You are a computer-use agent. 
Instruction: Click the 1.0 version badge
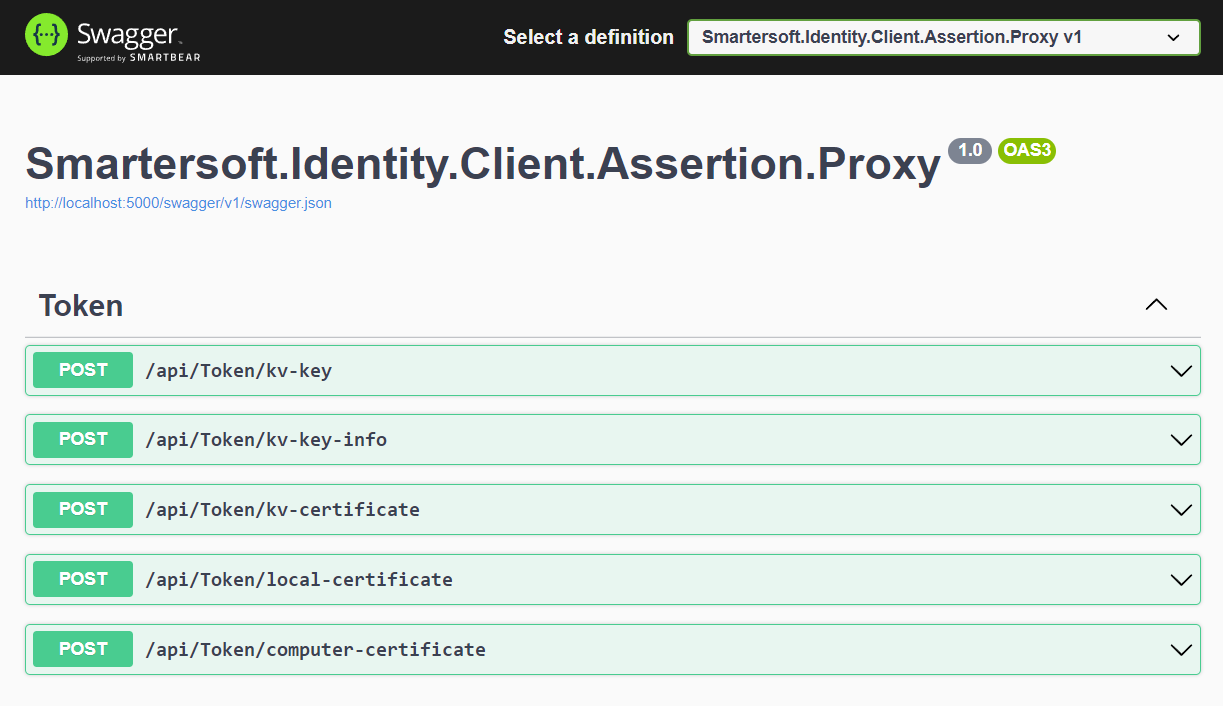coord(969,151)
